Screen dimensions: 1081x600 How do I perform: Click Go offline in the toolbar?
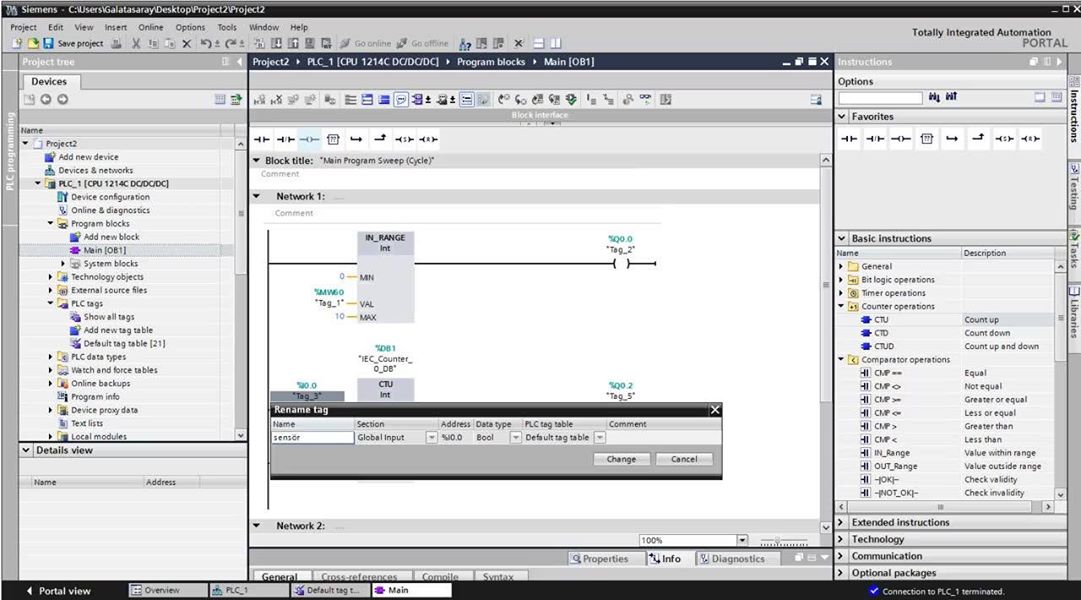pyautogui.click(x=422, y=43)
